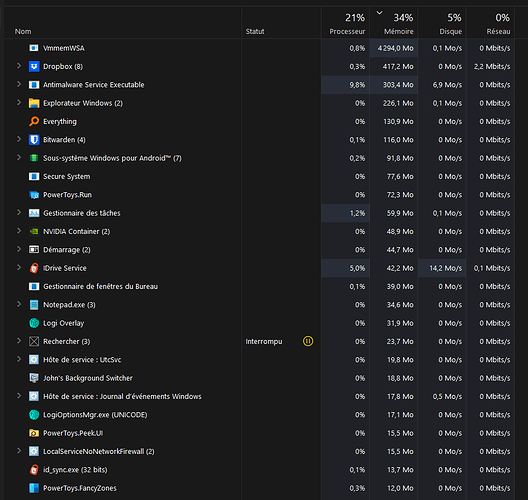Expand the IDrive Service group

pyautogui.click(x=19, y=267)
